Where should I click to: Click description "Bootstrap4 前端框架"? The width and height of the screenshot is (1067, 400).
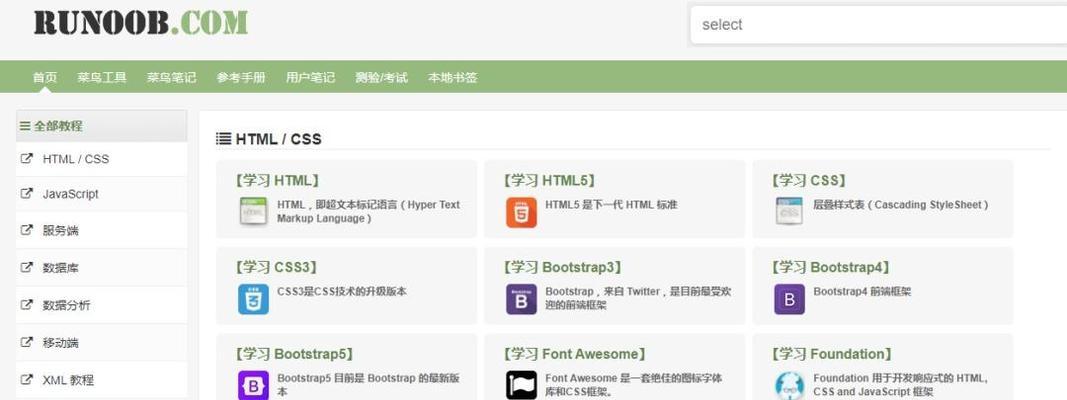point(862,292)
